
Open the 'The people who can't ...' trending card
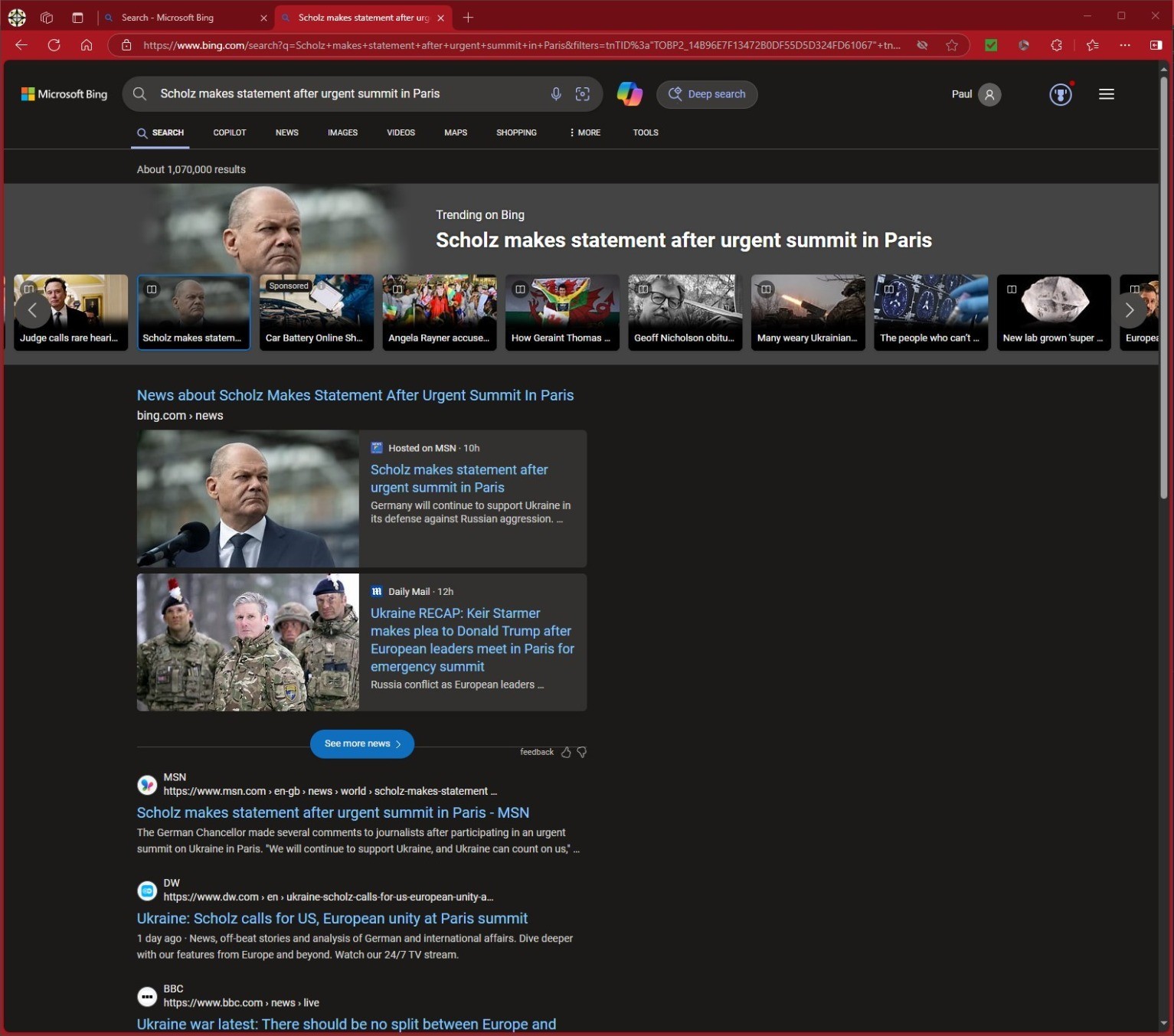[931, 312]
